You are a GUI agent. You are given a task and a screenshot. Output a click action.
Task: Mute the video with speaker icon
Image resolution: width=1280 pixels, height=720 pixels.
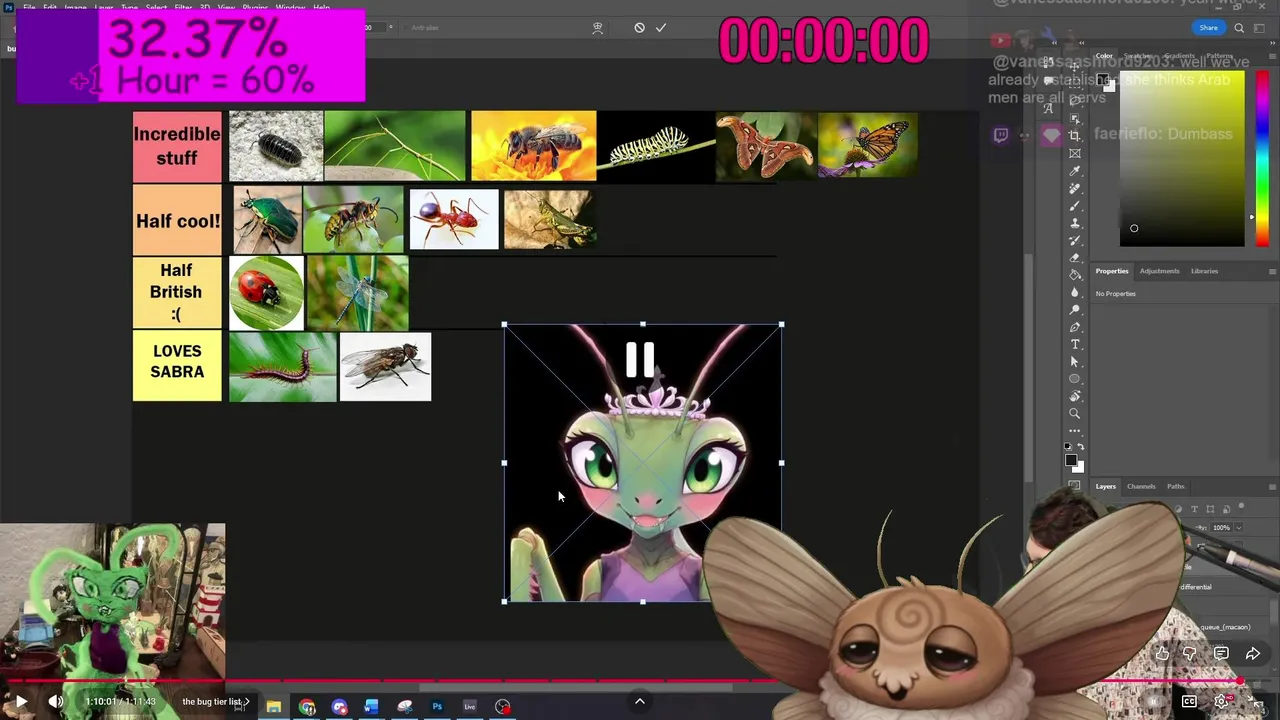56,702
